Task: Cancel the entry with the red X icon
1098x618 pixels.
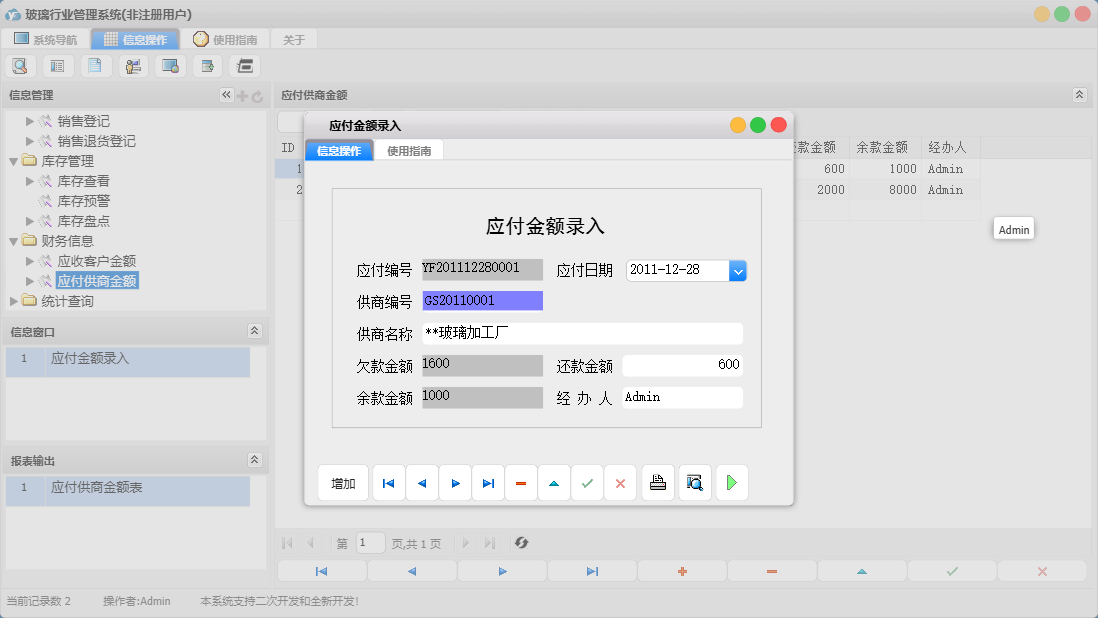Action: 620,482
